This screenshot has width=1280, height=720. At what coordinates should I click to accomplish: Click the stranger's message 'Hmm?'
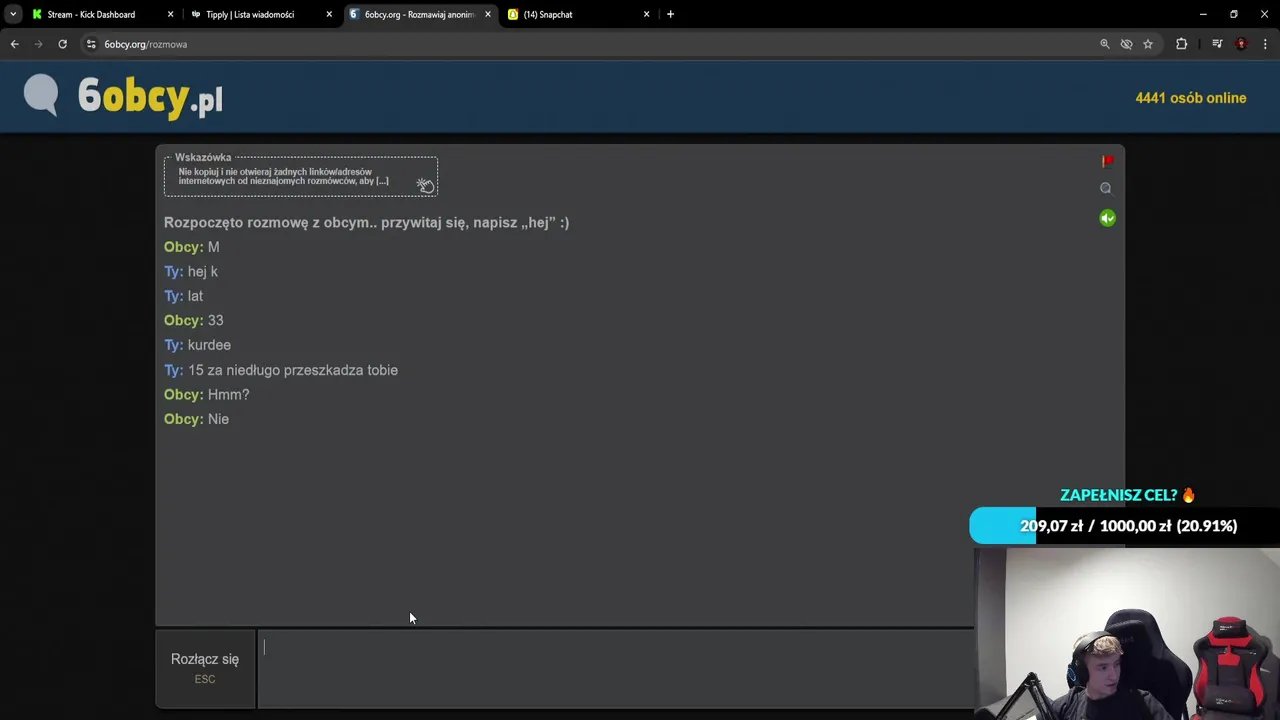click(x=228, y=394)
